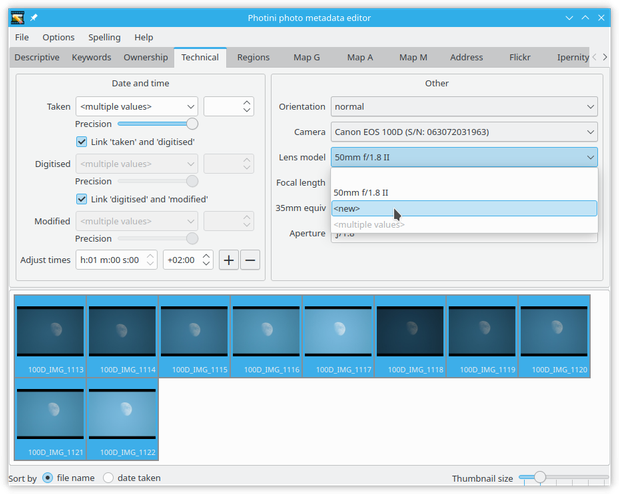The height and width of the screenshot is (494, 619).
Task: Toggle Link 'taken' and 'digitised' checkbox
Action: [x=81, y=142]
